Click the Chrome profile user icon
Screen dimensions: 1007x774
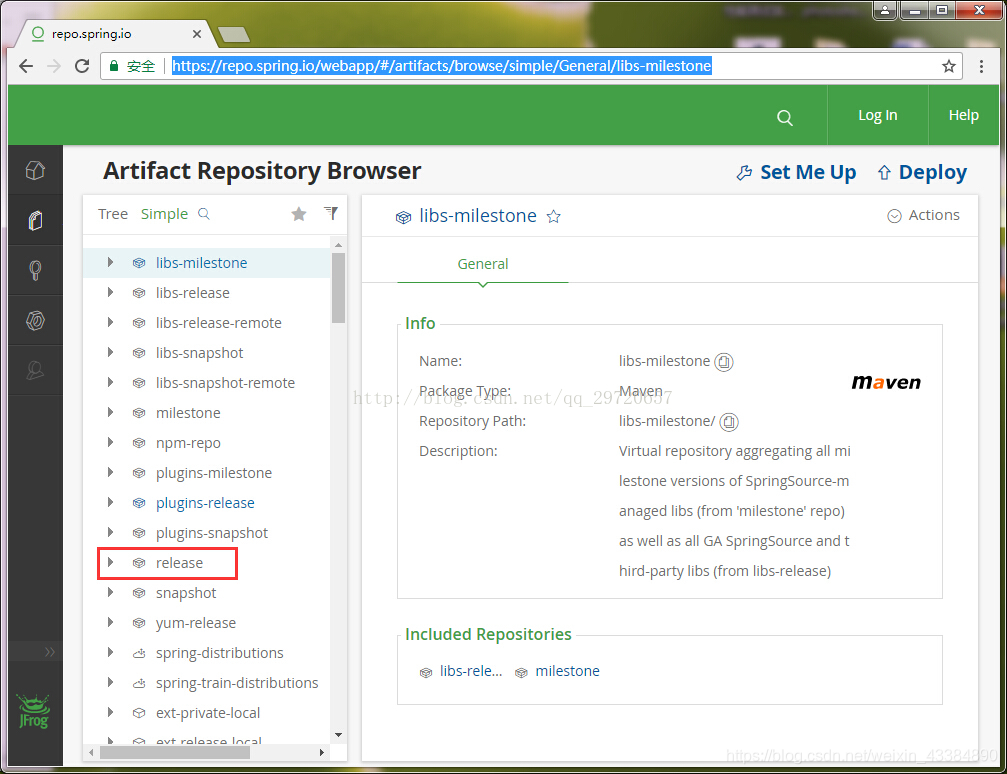885,10
